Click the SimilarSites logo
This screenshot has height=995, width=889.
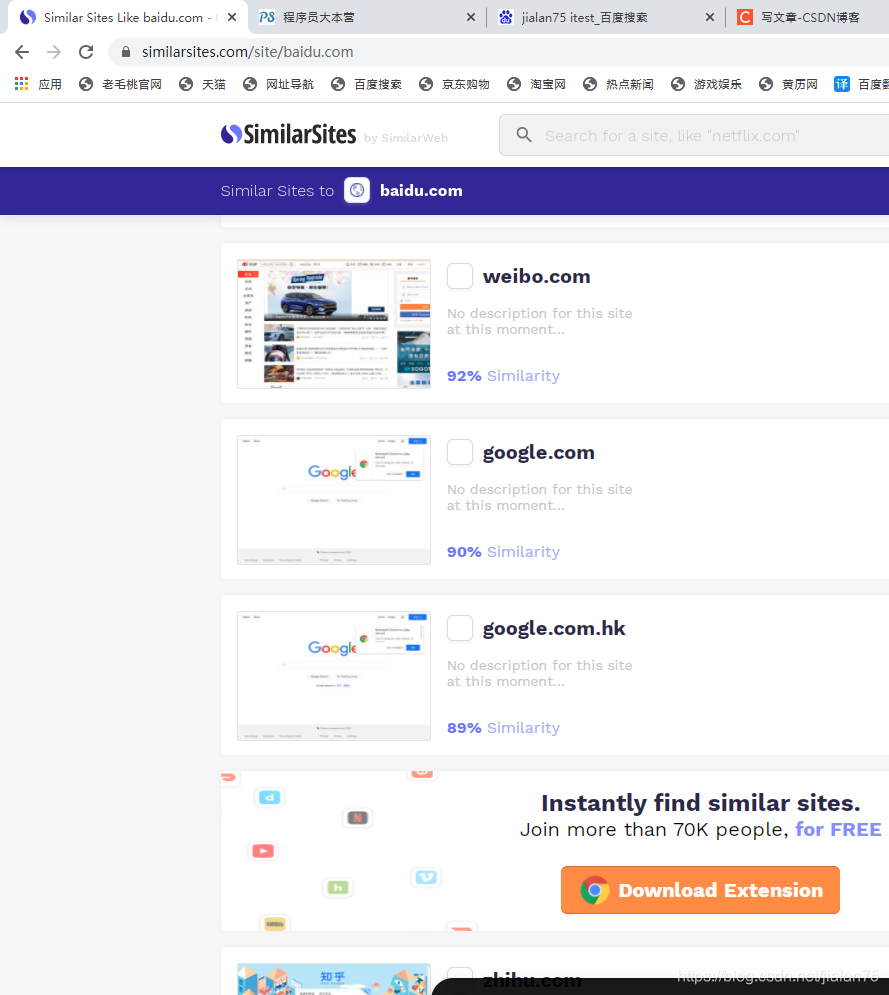pyautogui.click(x=288, y=135)
